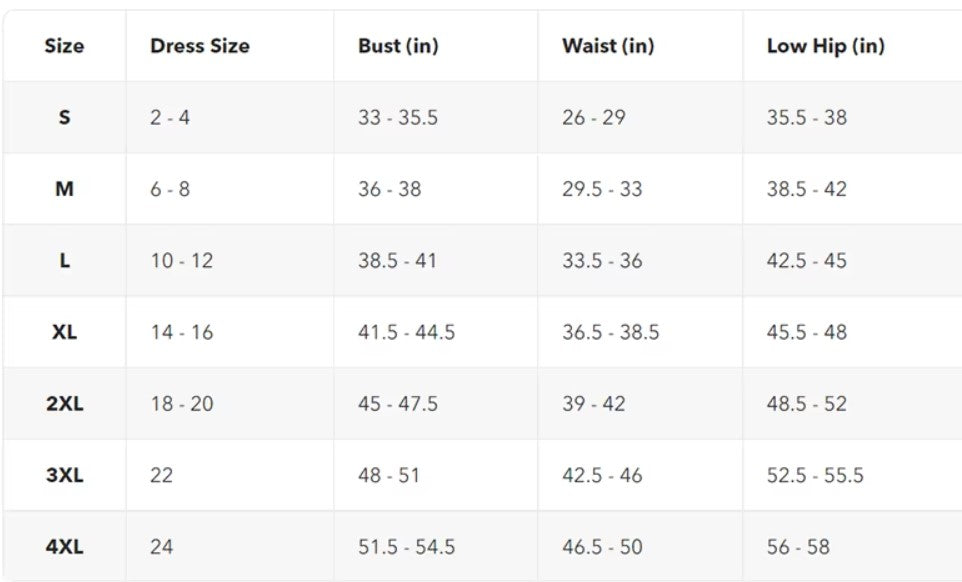Image resolution: width=962 pixels, height=582 pixels.
Task: Select the XL size row label
Action: tap(64, 332)
